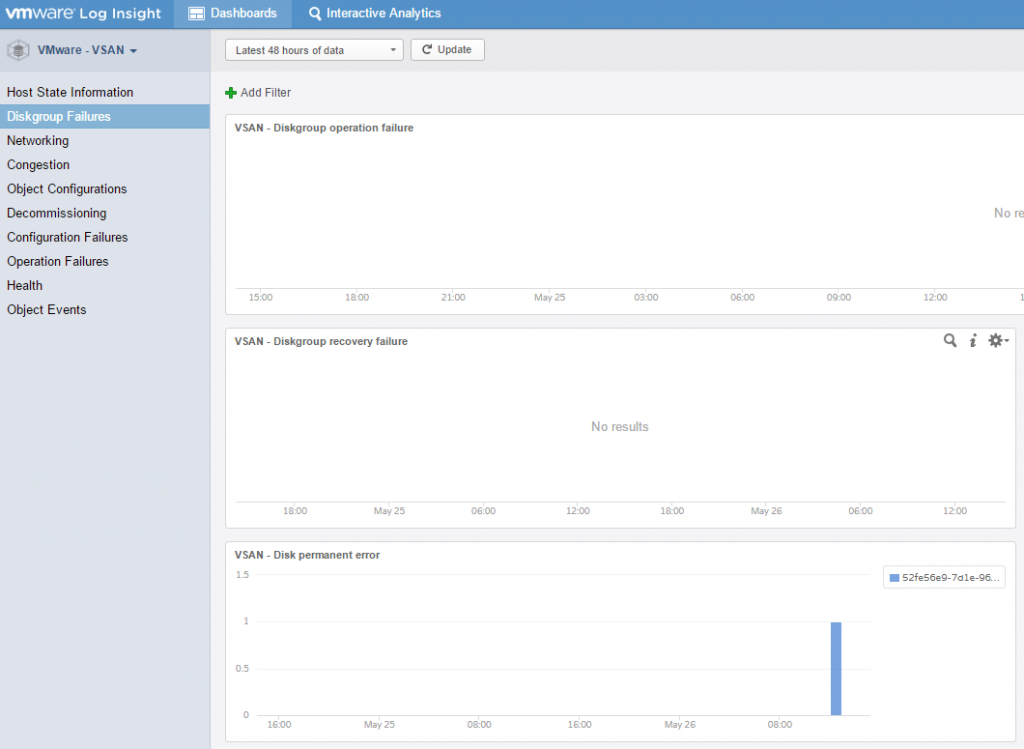Click the Add Filter link text
Image resolution: width=1024 pixels, height=749 pixels.
click(266, 93)
